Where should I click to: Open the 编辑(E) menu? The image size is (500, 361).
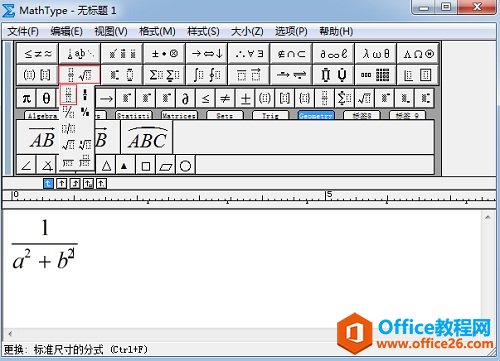[x=67, y=31]
